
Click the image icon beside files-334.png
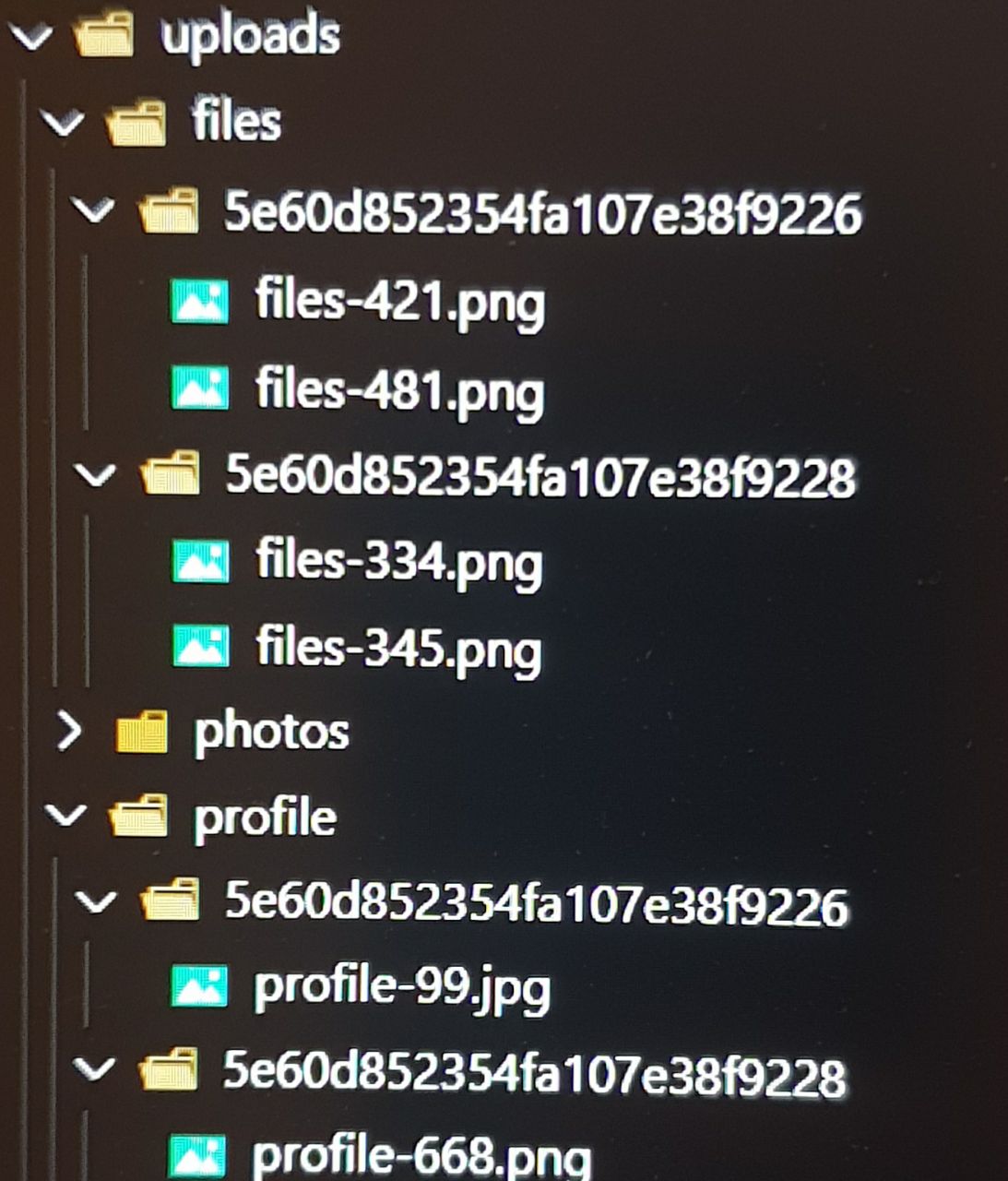coord(200,561)
